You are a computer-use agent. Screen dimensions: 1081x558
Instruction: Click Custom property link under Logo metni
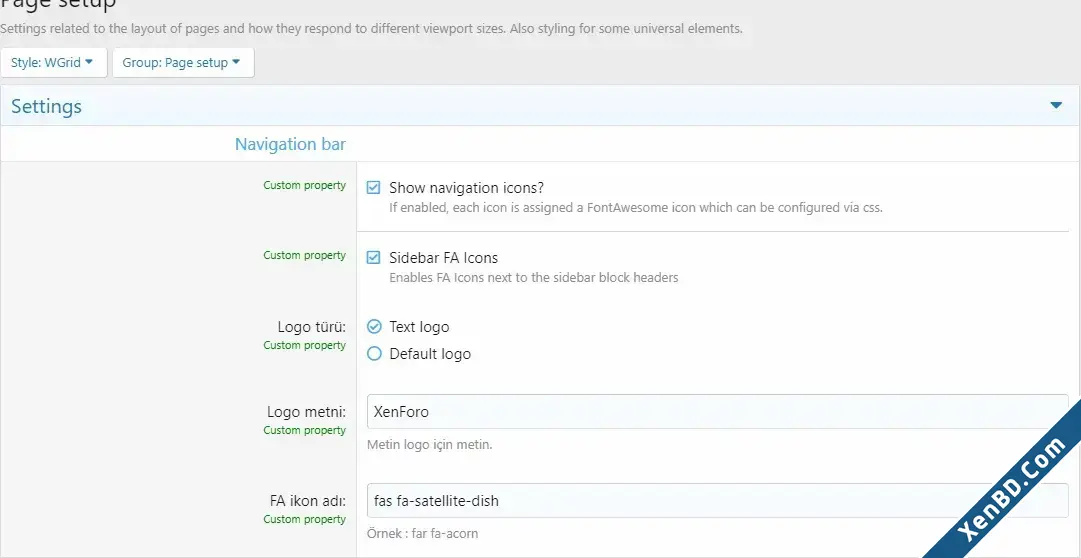tap(304, 430)
